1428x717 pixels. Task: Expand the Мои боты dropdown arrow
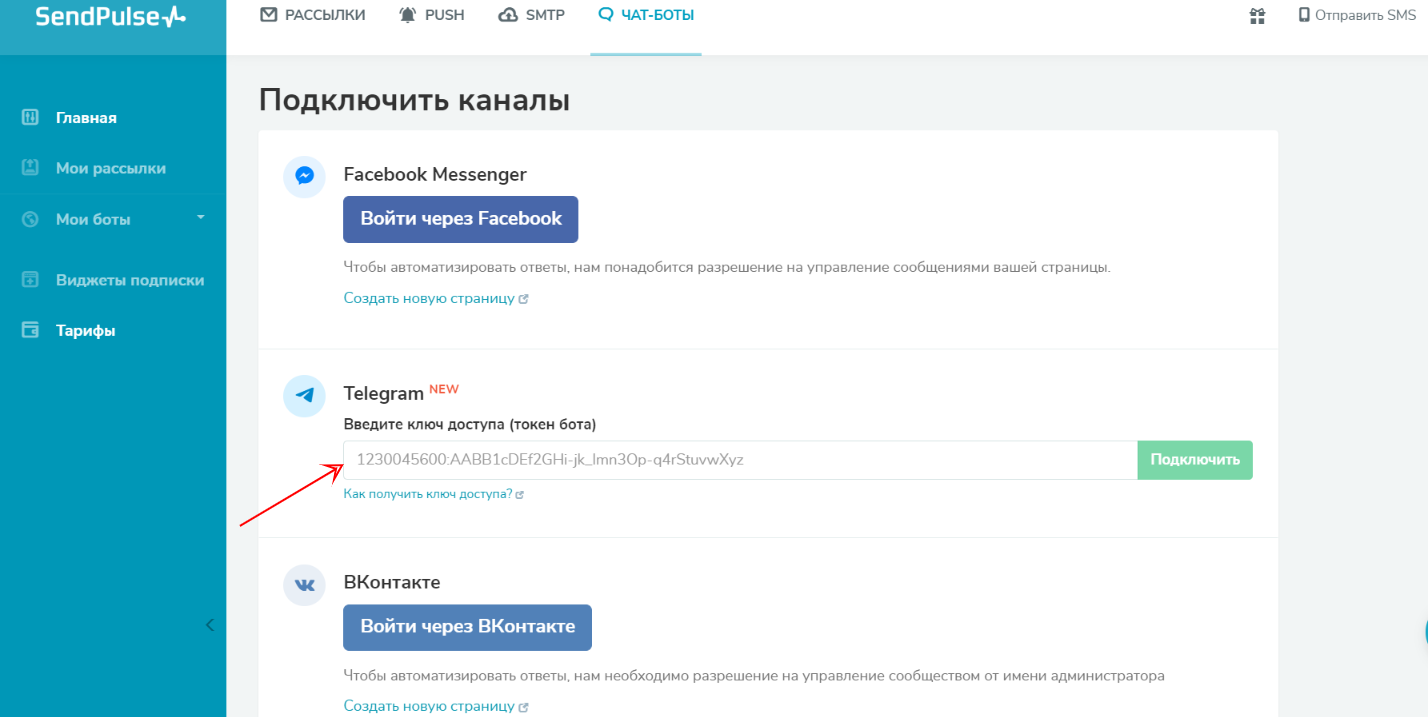pos(199,218)
